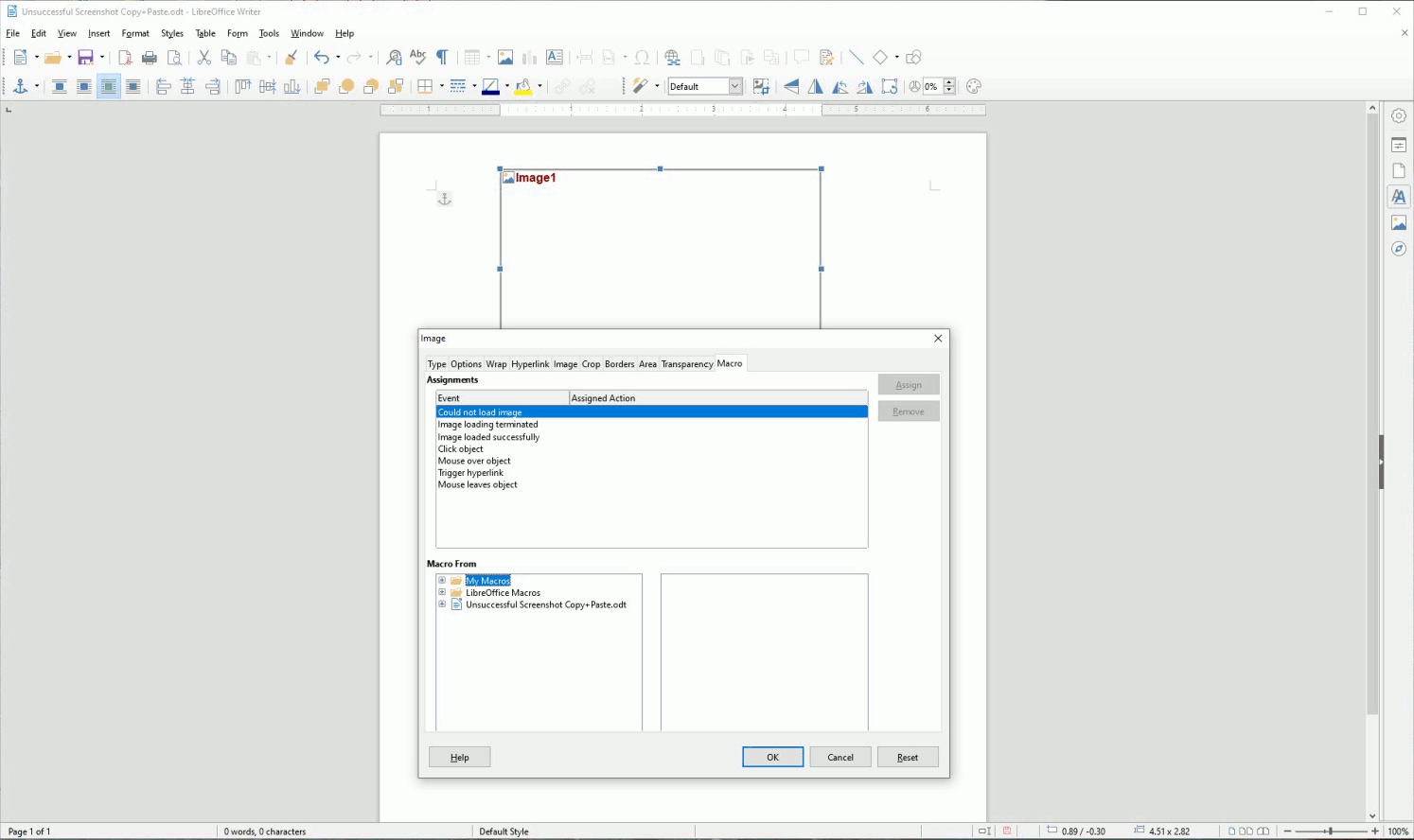
Task: Click the Clone Formatting paintbrush icon
Action: click(x=292, y=58)
